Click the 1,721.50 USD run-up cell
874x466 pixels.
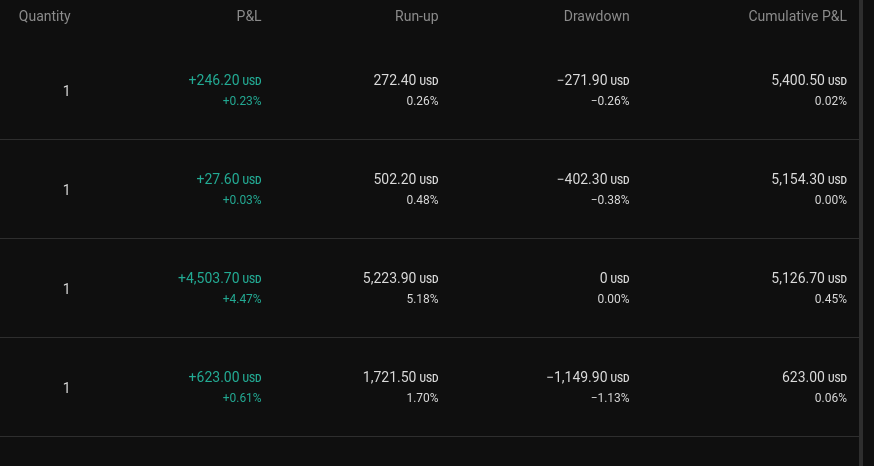[401, 377]
